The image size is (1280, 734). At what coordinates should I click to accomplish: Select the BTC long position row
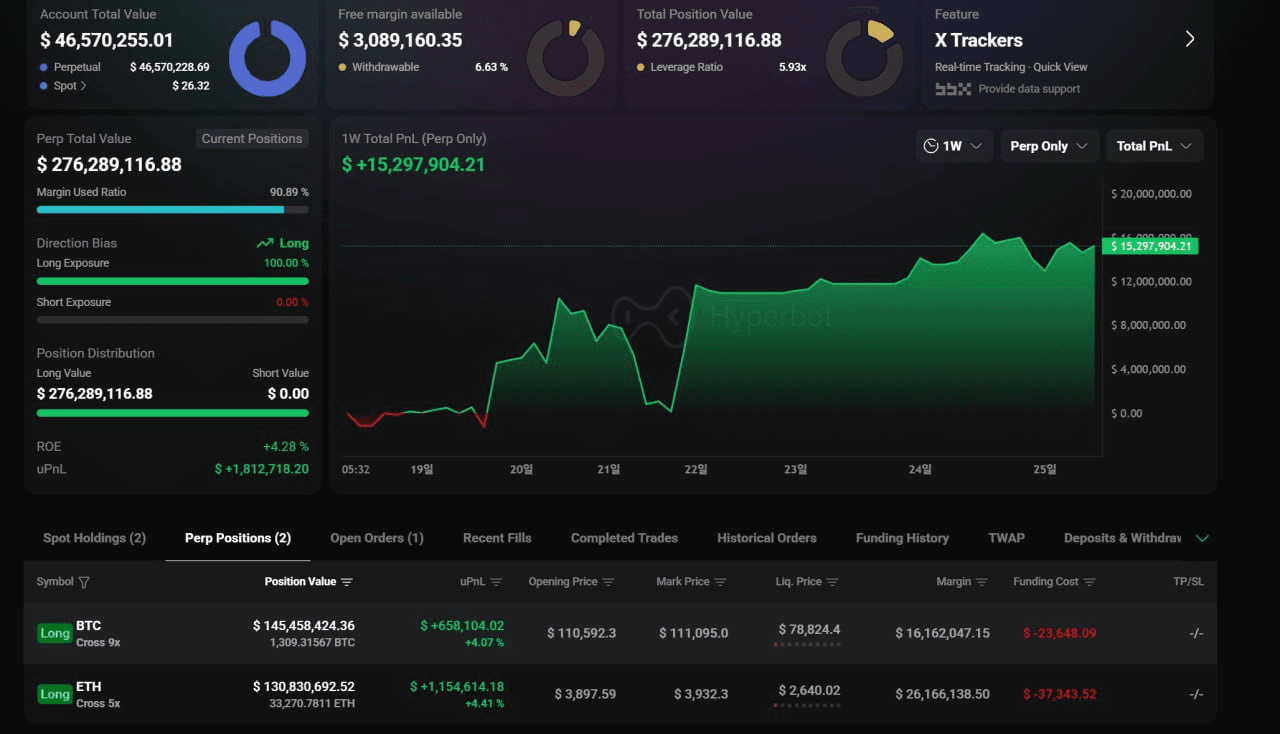(x=620, y=633)
